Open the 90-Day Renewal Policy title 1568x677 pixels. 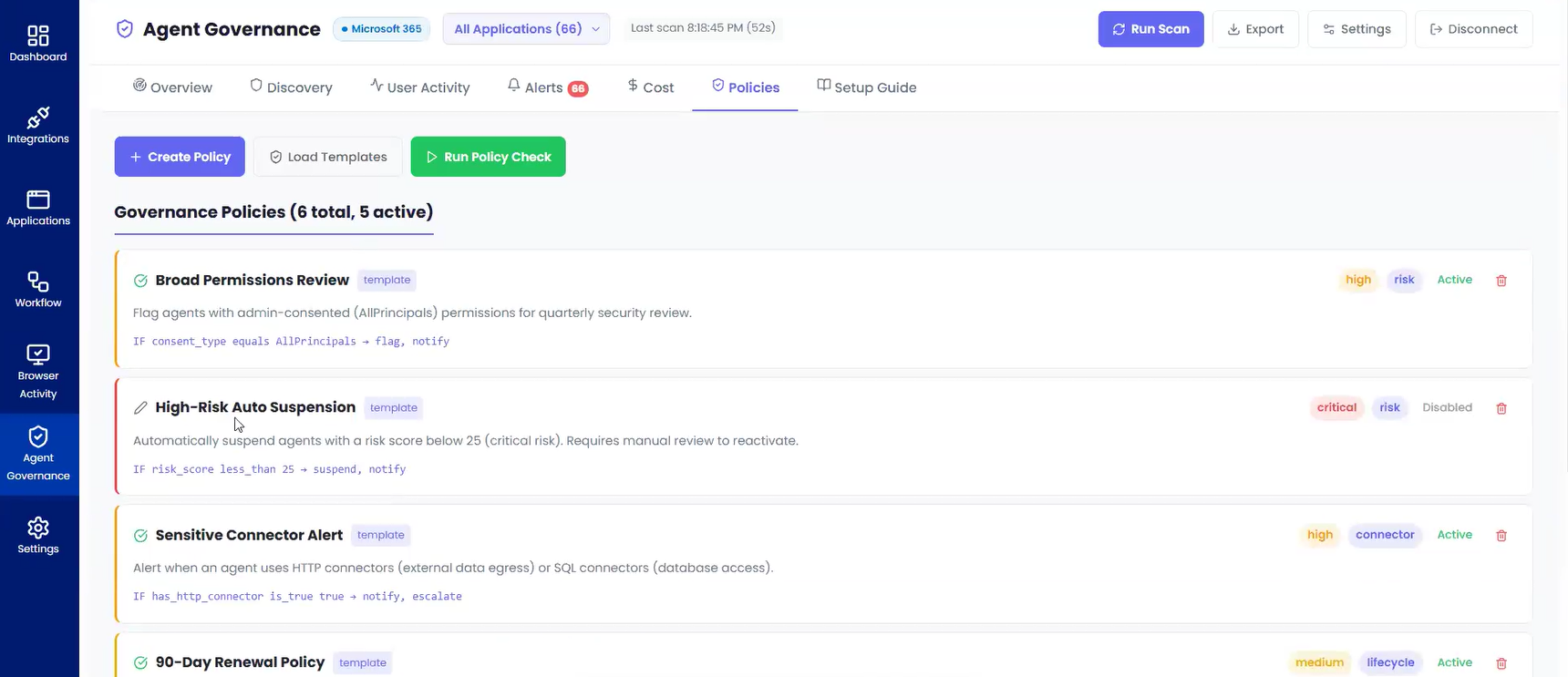(x=240, y=662)
